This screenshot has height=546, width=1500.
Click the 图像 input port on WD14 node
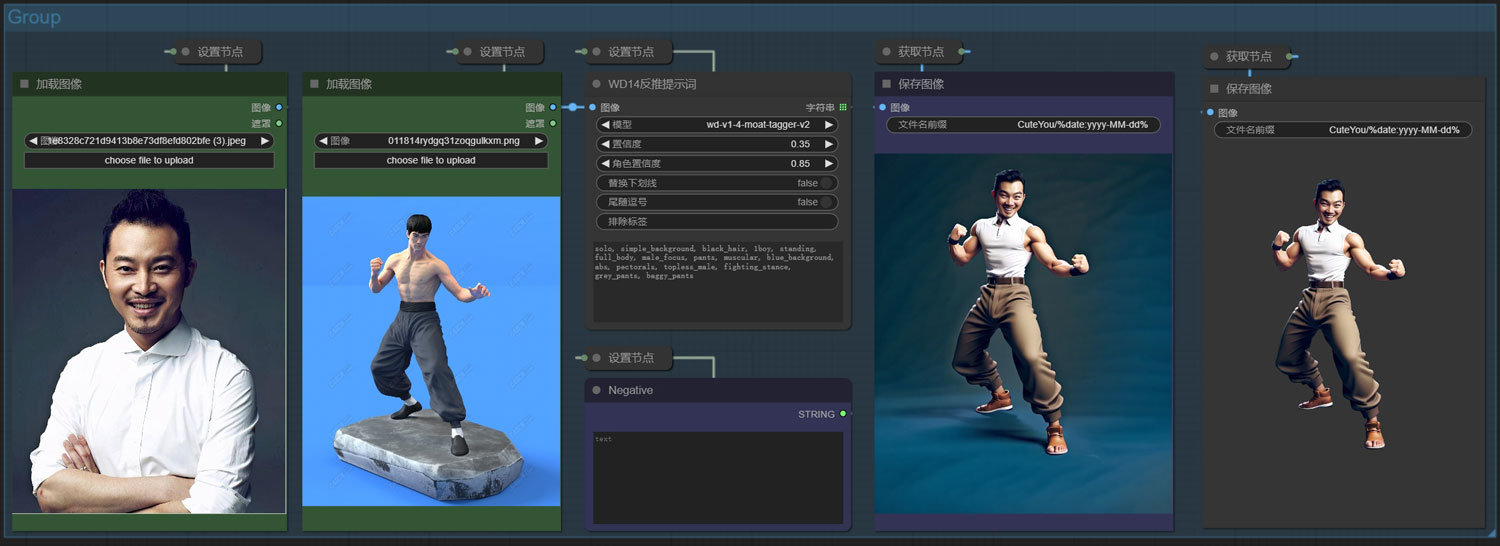(x=593, y=108)
